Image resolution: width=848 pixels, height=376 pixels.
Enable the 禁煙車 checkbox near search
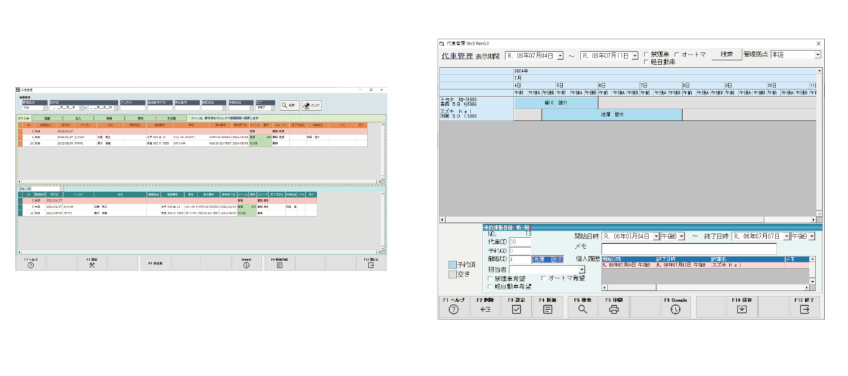tap(647, 55)
